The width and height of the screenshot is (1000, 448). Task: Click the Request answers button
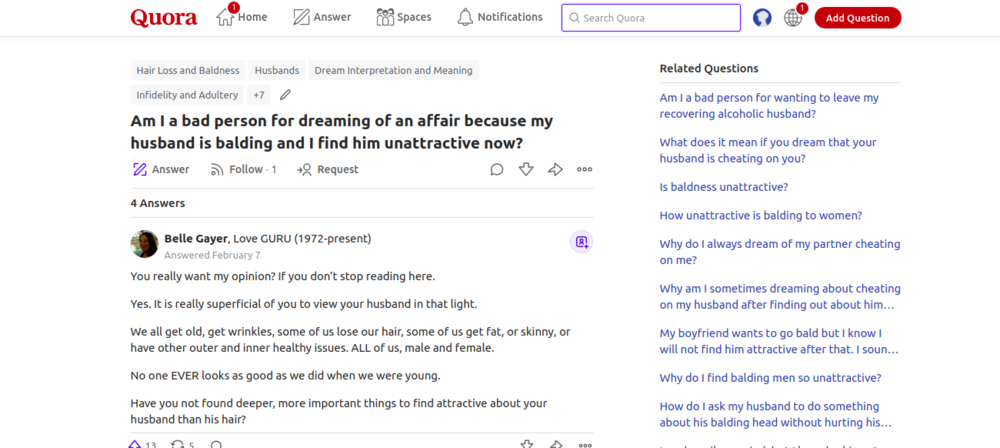point(327,169)
